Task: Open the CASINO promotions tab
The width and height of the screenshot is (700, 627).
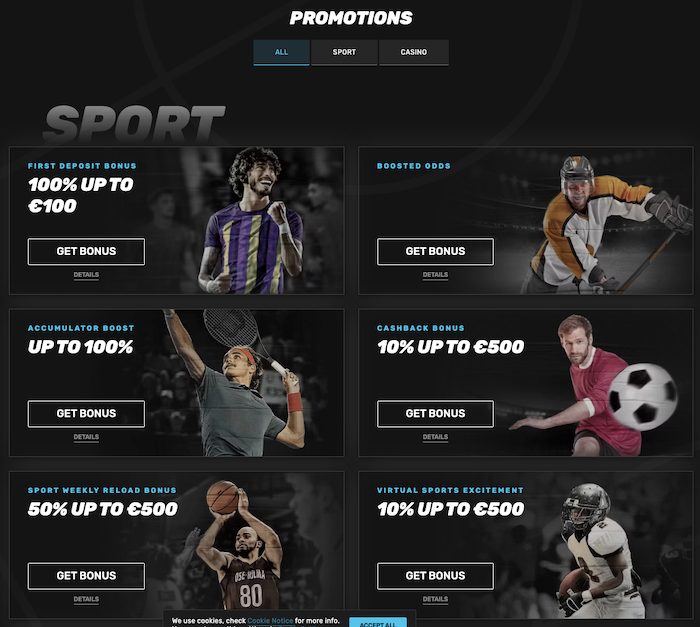Action: pyautogui.click(x=413, y=52)
